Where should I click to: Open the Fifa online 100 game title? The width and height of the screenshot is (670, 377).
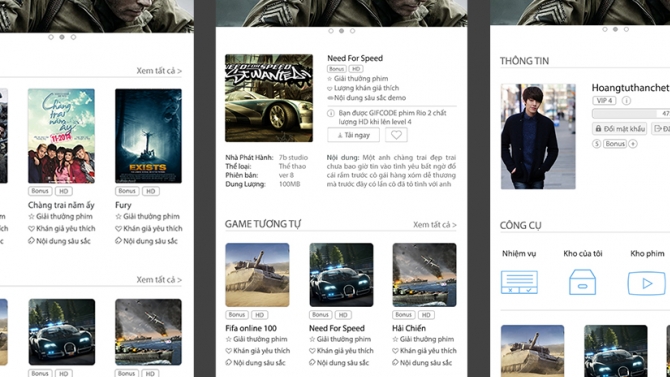[x=251, y=328]
